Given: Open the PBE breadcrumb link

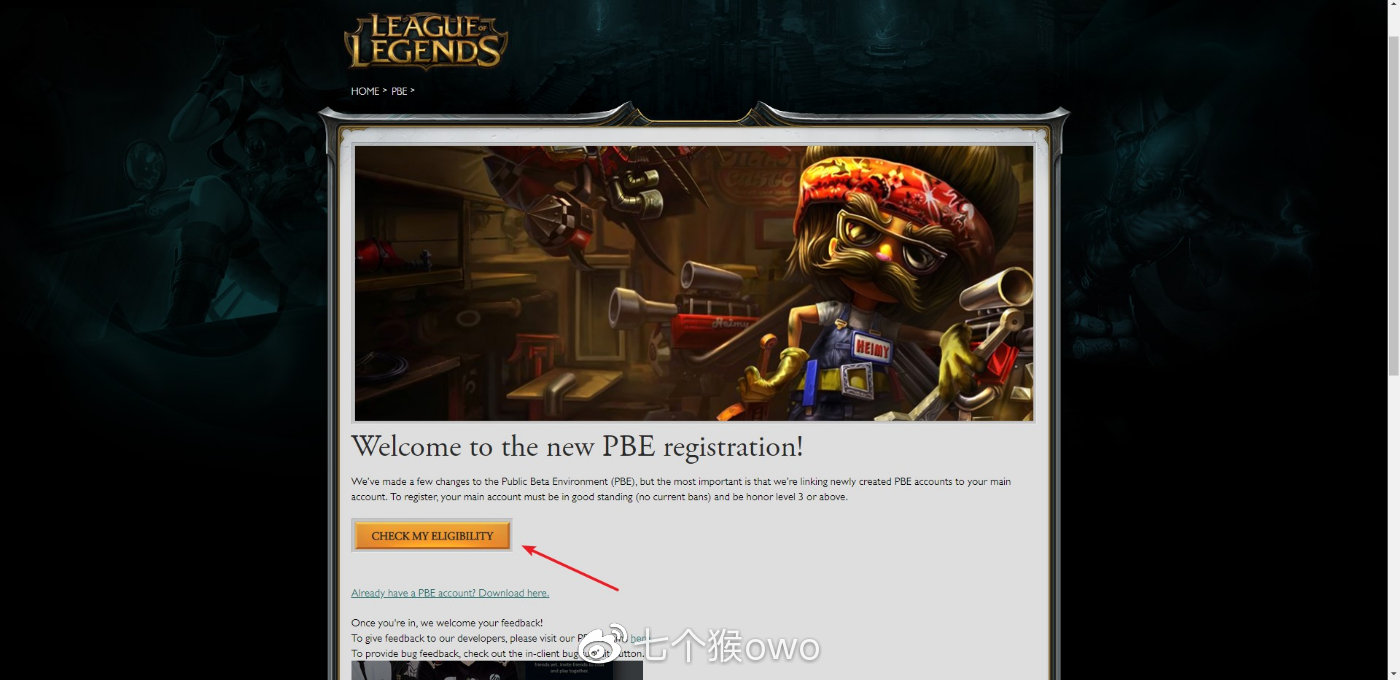Looking at the screenshot, I should [x=399, y=91].
